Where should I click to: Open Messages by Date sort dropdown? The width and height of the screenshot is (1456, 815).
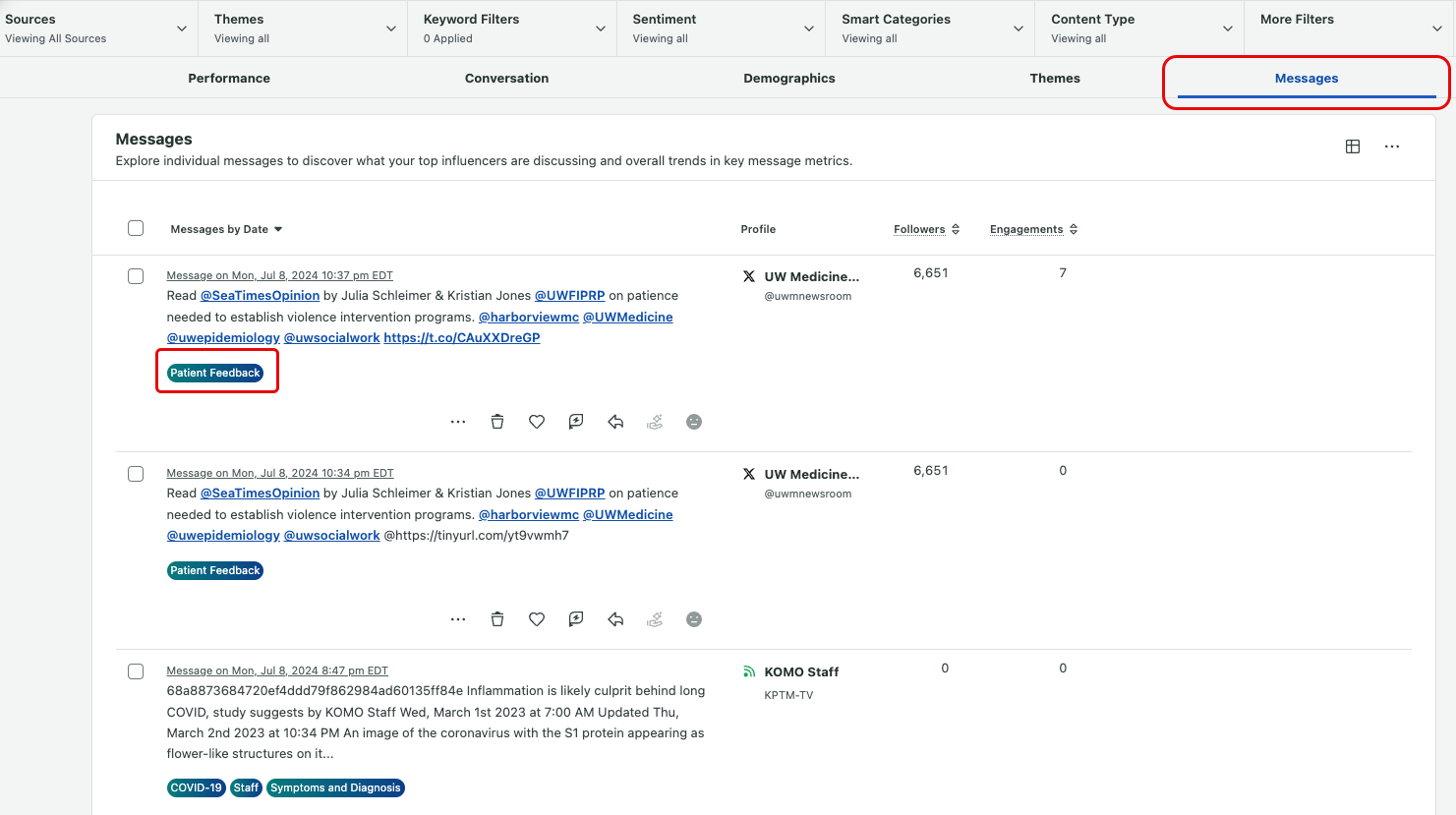tap(226, 229)
